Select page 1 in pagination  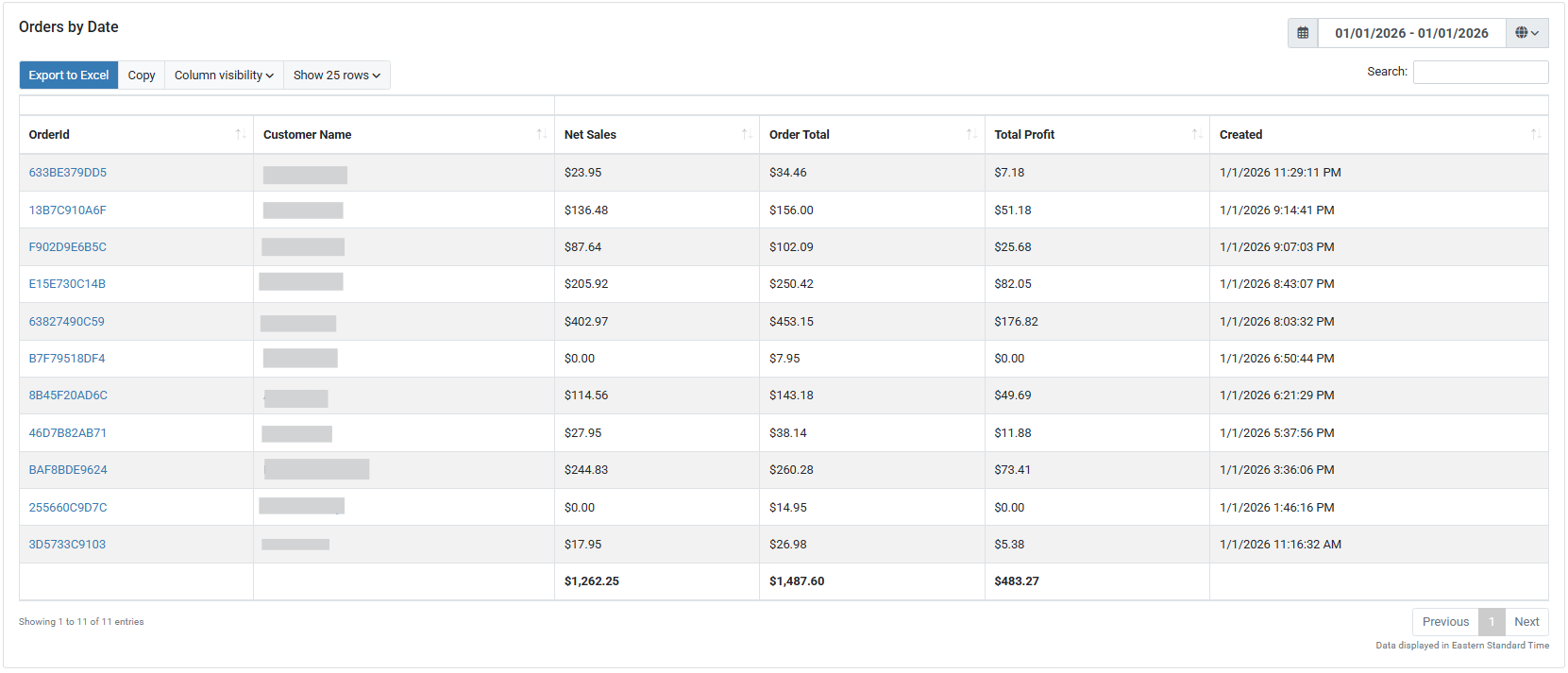point(1491,622)
